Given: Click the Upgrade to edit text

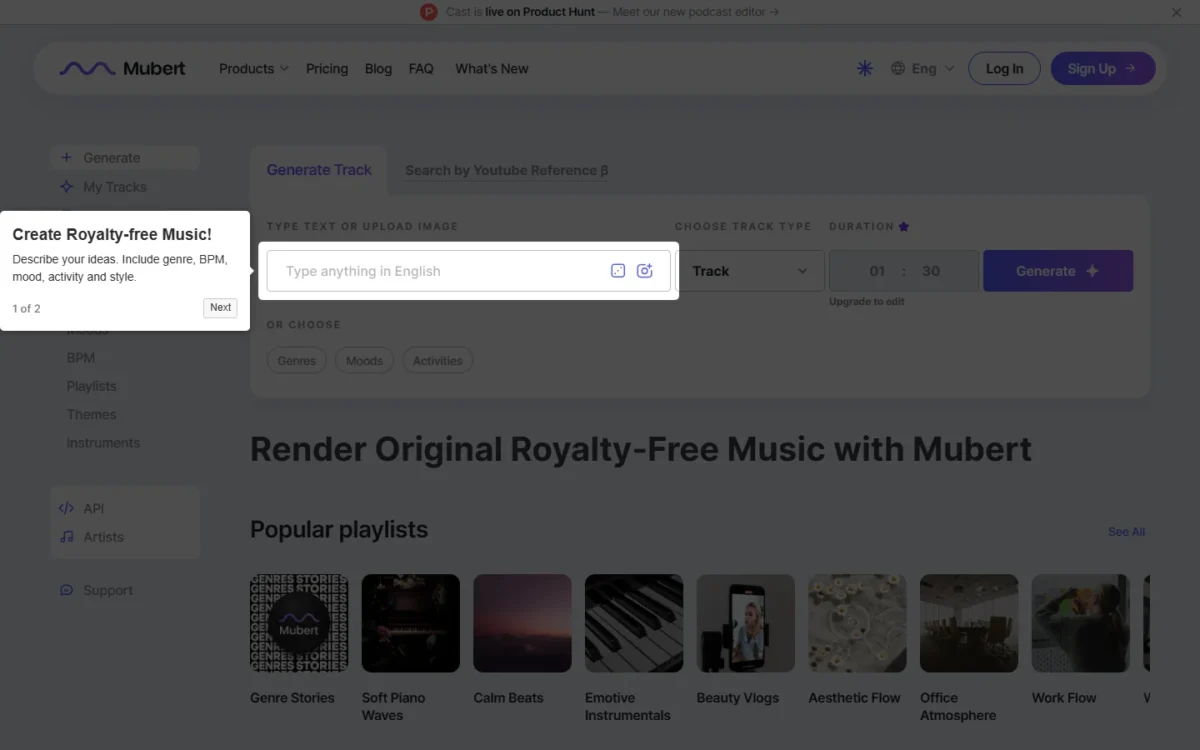Looking at the screenshot, I should [867, 301].
